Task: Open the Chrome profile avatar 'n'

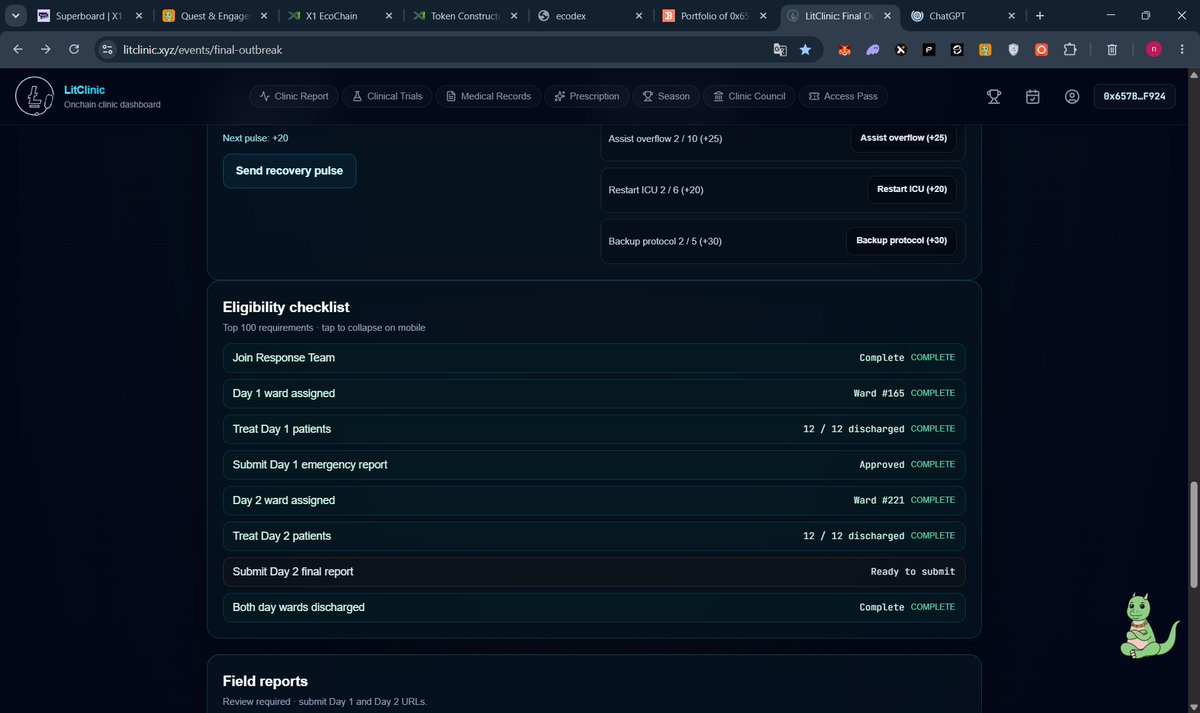Action: [x=1154, y=49]
